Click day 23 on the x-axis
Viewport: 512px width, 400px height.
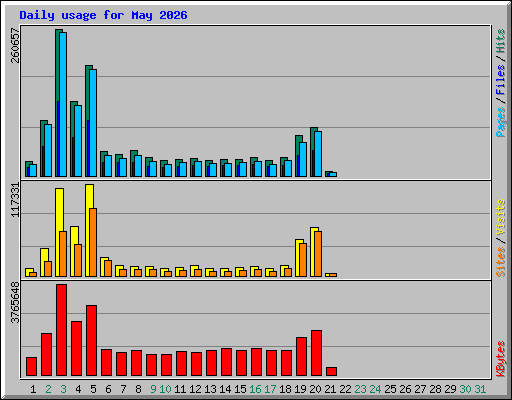pyautogui.click(x=360, y=389)
